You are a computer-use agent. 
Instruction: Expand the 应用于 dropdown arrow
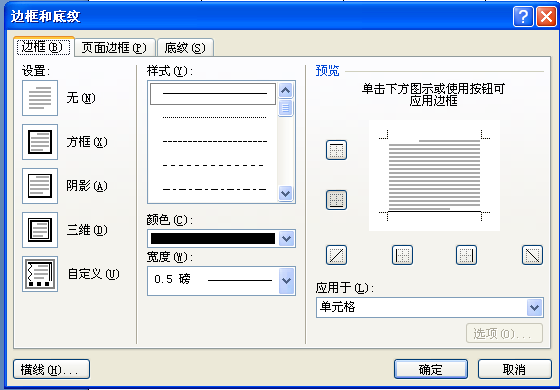pos(534,308)
